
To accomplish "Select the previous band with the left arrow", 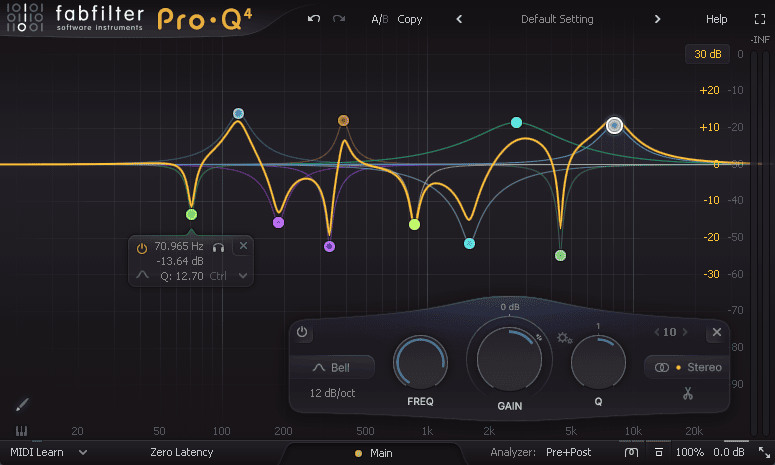I will point(657,332).
